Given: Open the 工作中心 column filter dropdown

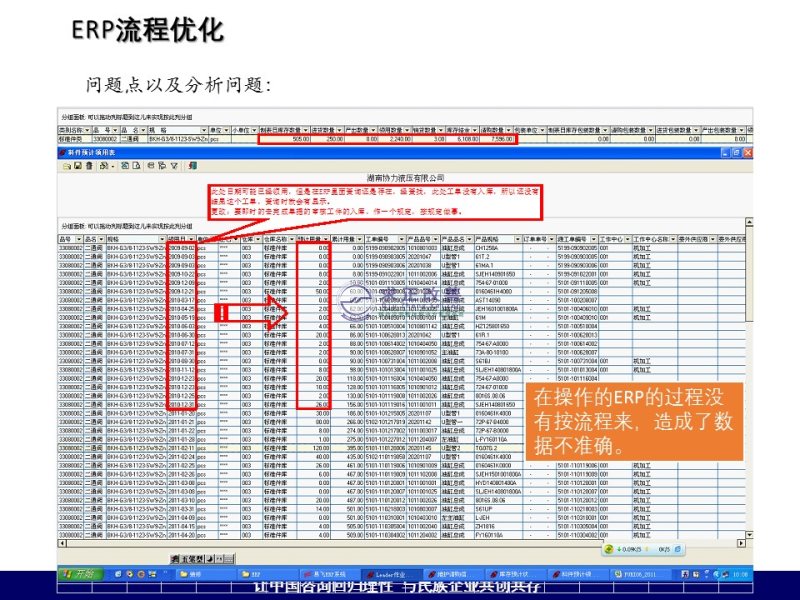Looking at the screenshot, I should pos(626,239).
